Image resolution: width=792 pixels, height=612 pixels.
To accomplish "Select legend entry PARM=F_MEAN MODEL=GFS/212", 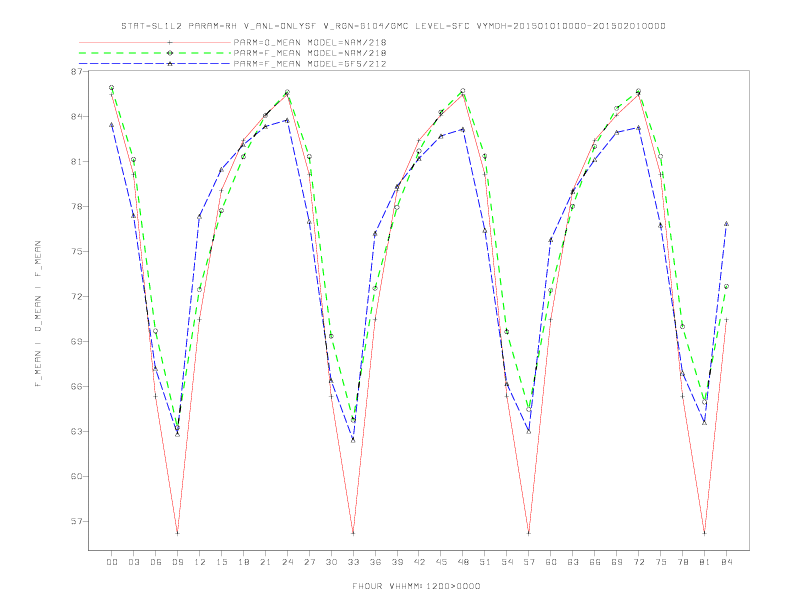I will (310, 64).
